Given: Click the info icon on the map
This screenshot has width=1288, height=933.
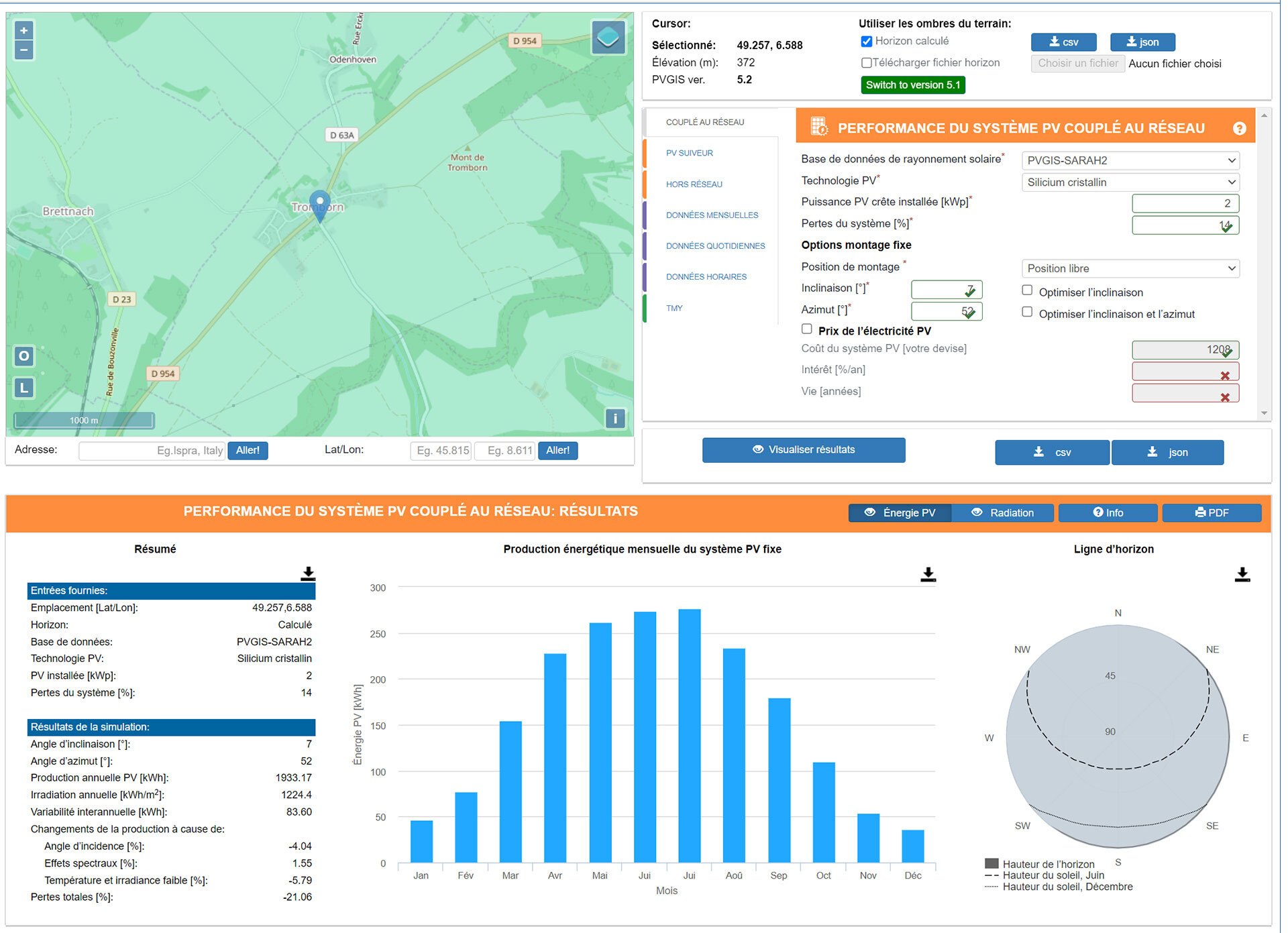Looking at the screenshot, I should pyautogui.click(x=614, y=419).
